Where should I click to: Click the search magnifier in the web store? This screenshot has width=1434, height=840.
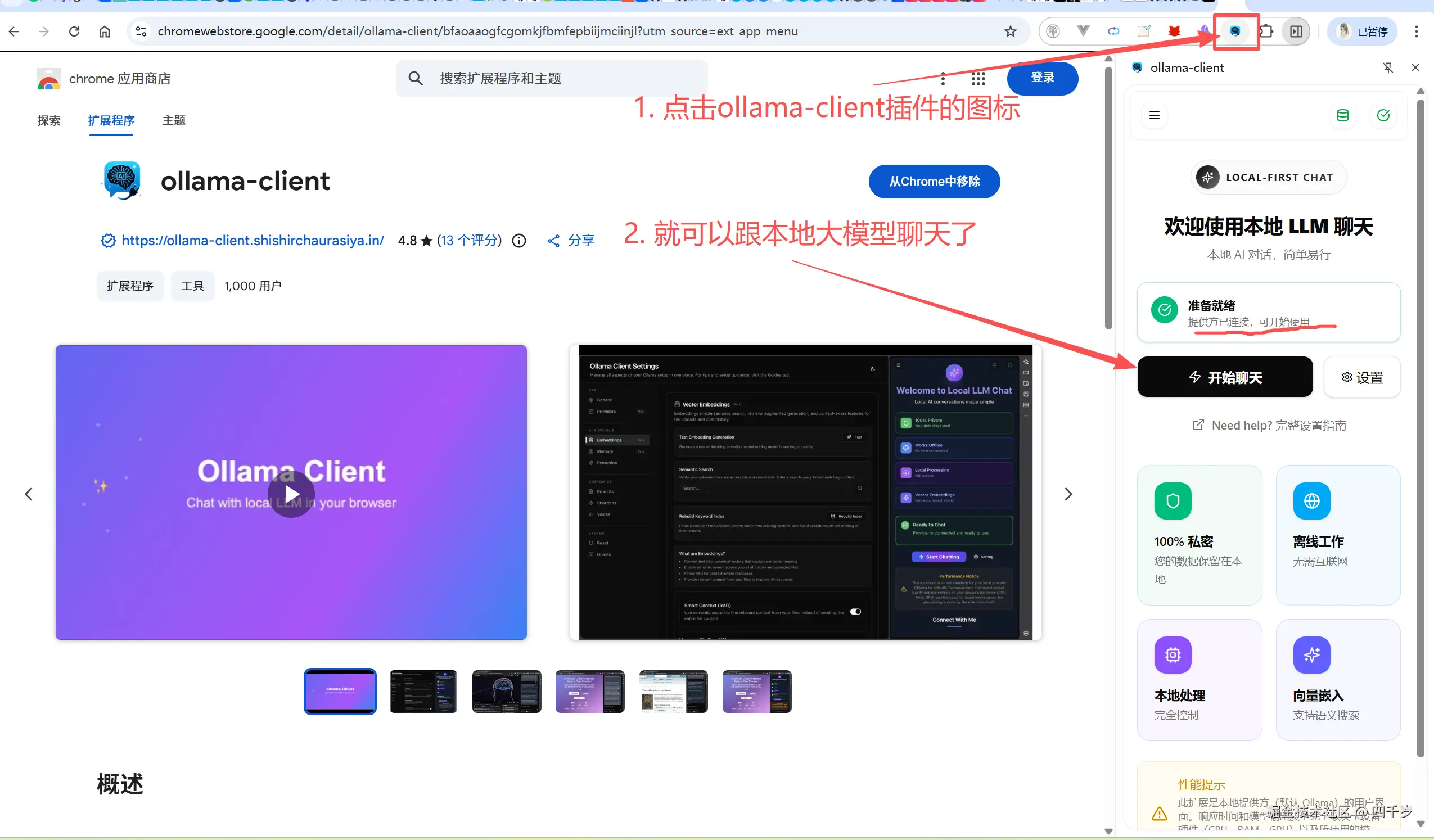(416, 78)
